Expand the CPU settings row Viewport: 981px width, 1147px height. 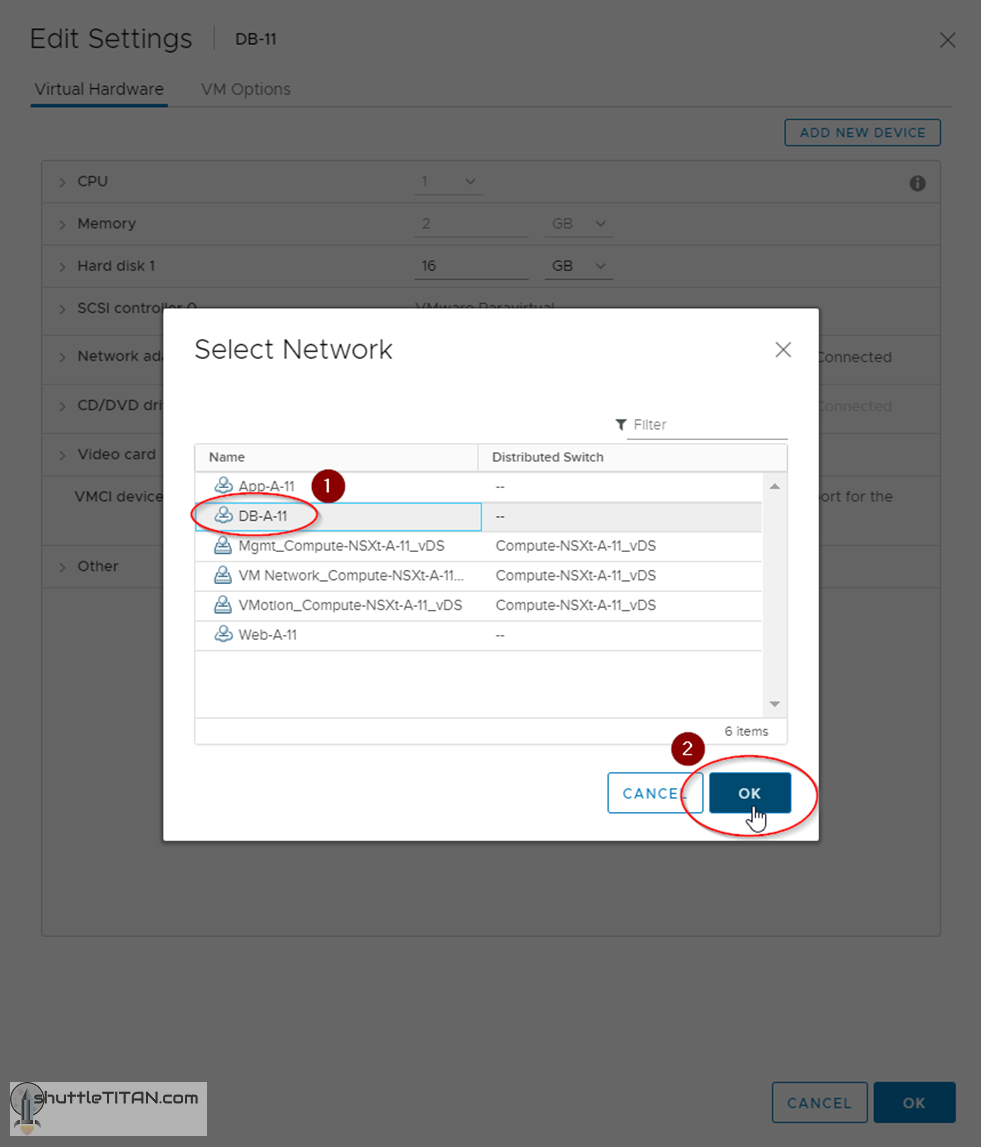click(x=62, y=182)
